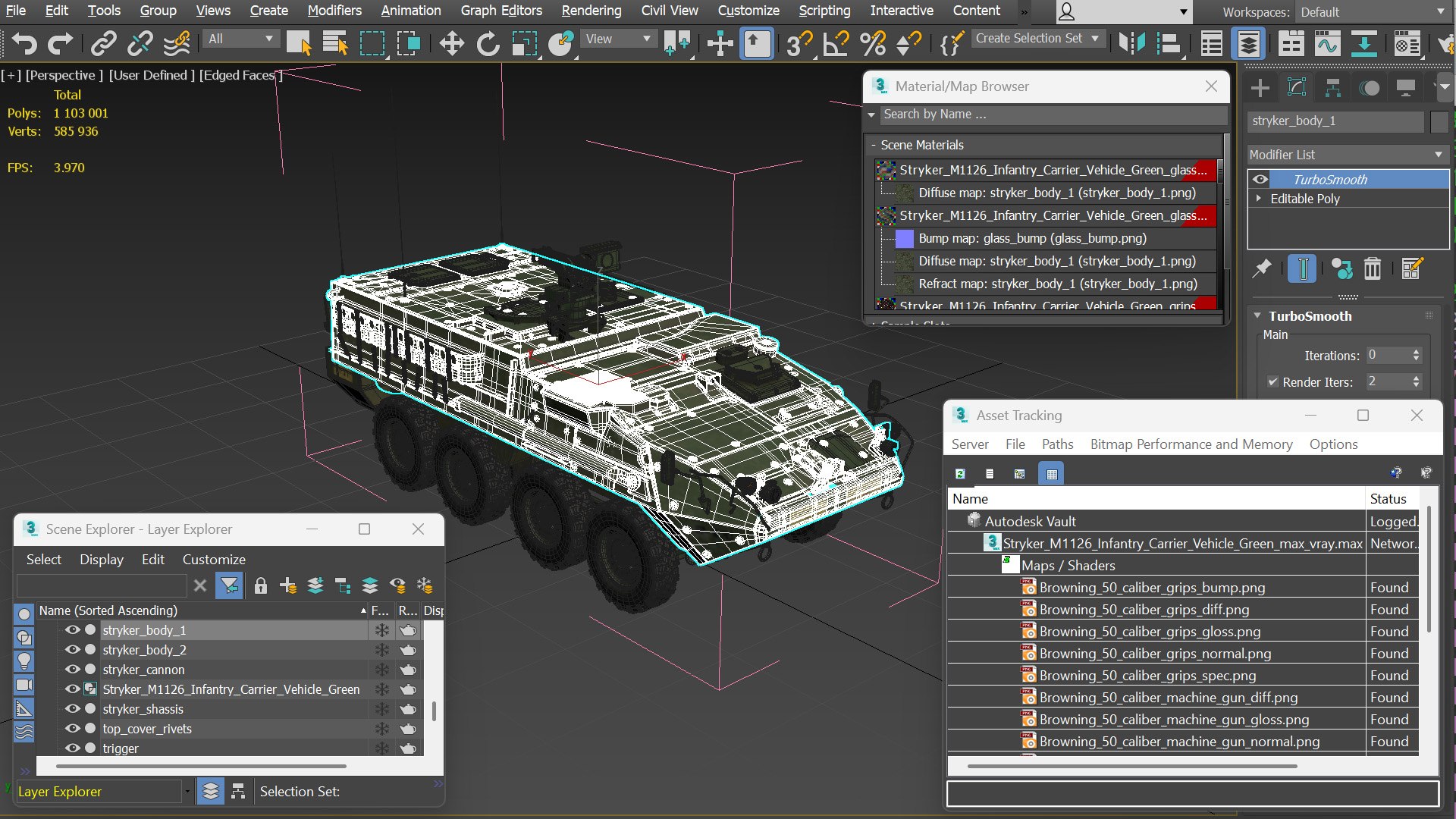The image size is (1456, 819).
Task: Select the Link tool in toolbar
Action: 103,43
